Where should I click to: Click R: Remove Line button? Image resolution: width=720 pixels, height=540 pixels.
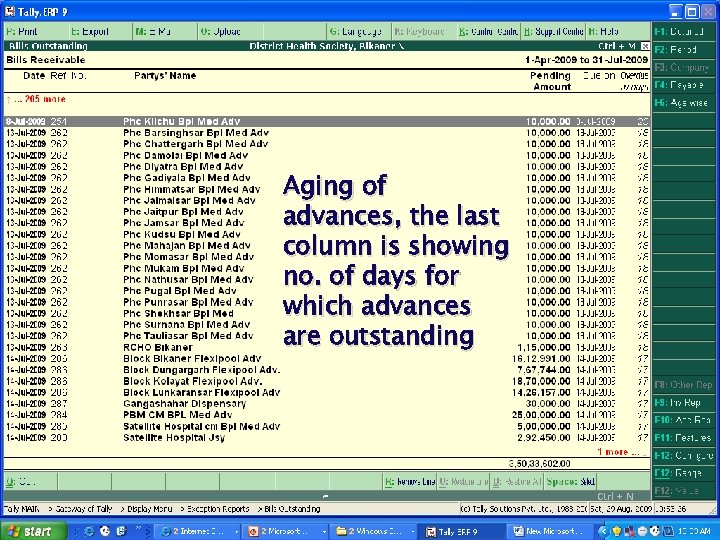click(x=410, y=482)
